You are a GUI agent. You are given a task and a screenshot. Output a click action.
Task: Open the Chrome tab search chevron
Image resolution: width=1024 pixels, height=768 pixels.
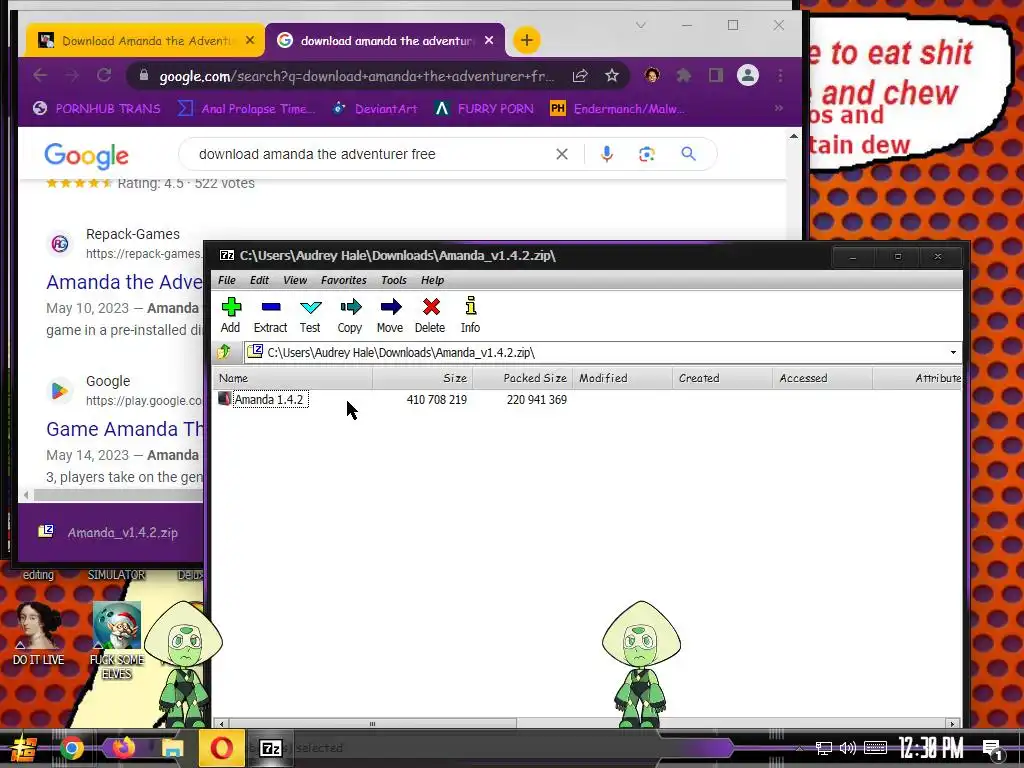tap(641, 25)
